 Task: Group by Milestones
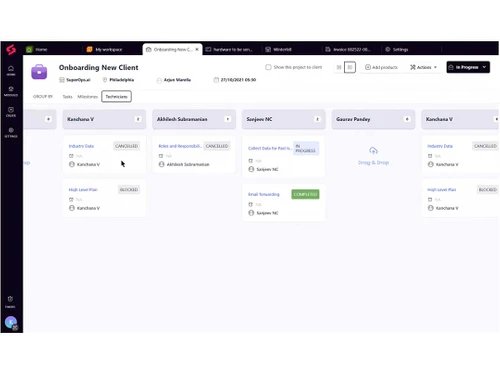click(87, 97)
